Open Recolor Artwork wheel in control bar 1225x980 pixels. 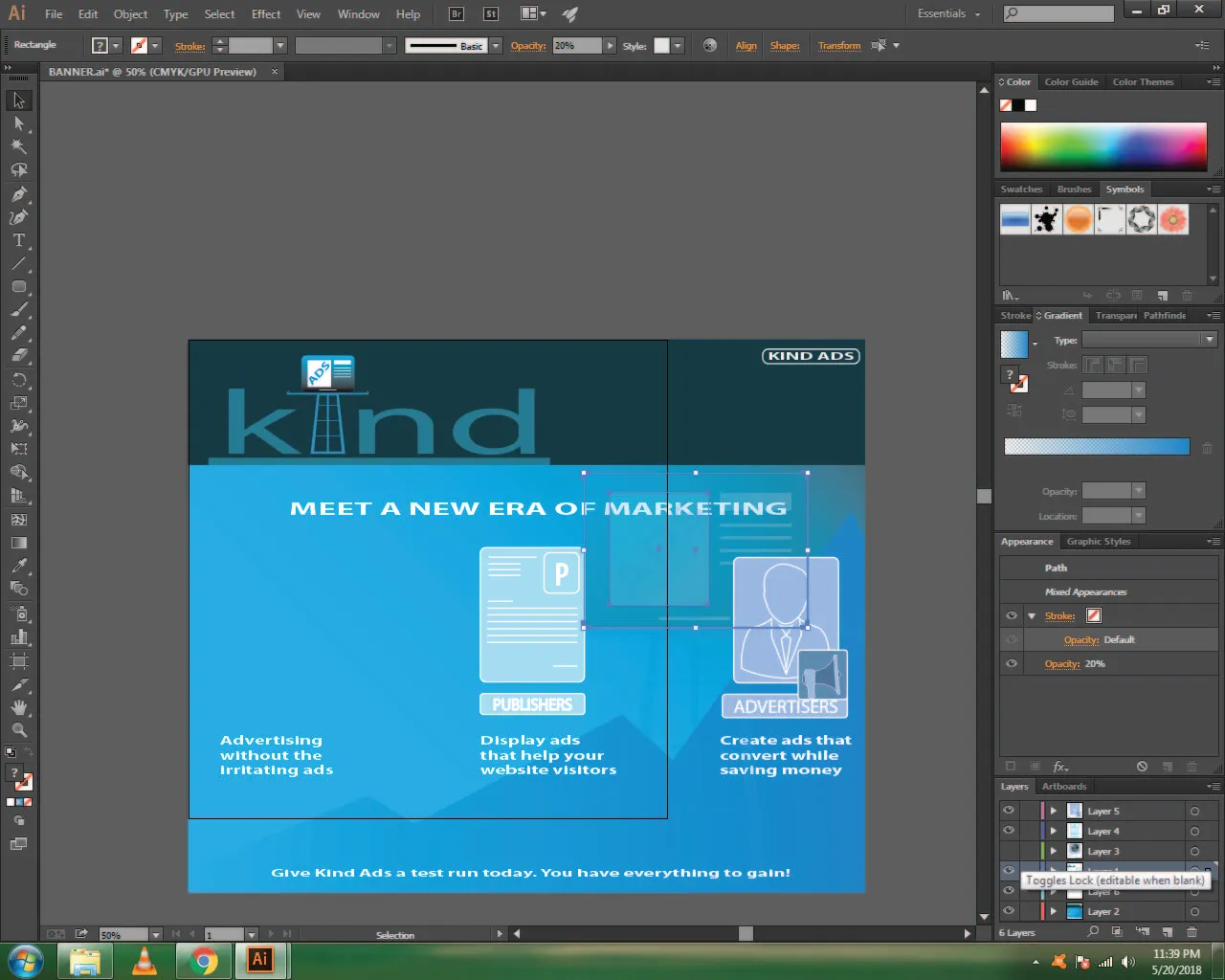pyautogui.click(x=710, y=45)
